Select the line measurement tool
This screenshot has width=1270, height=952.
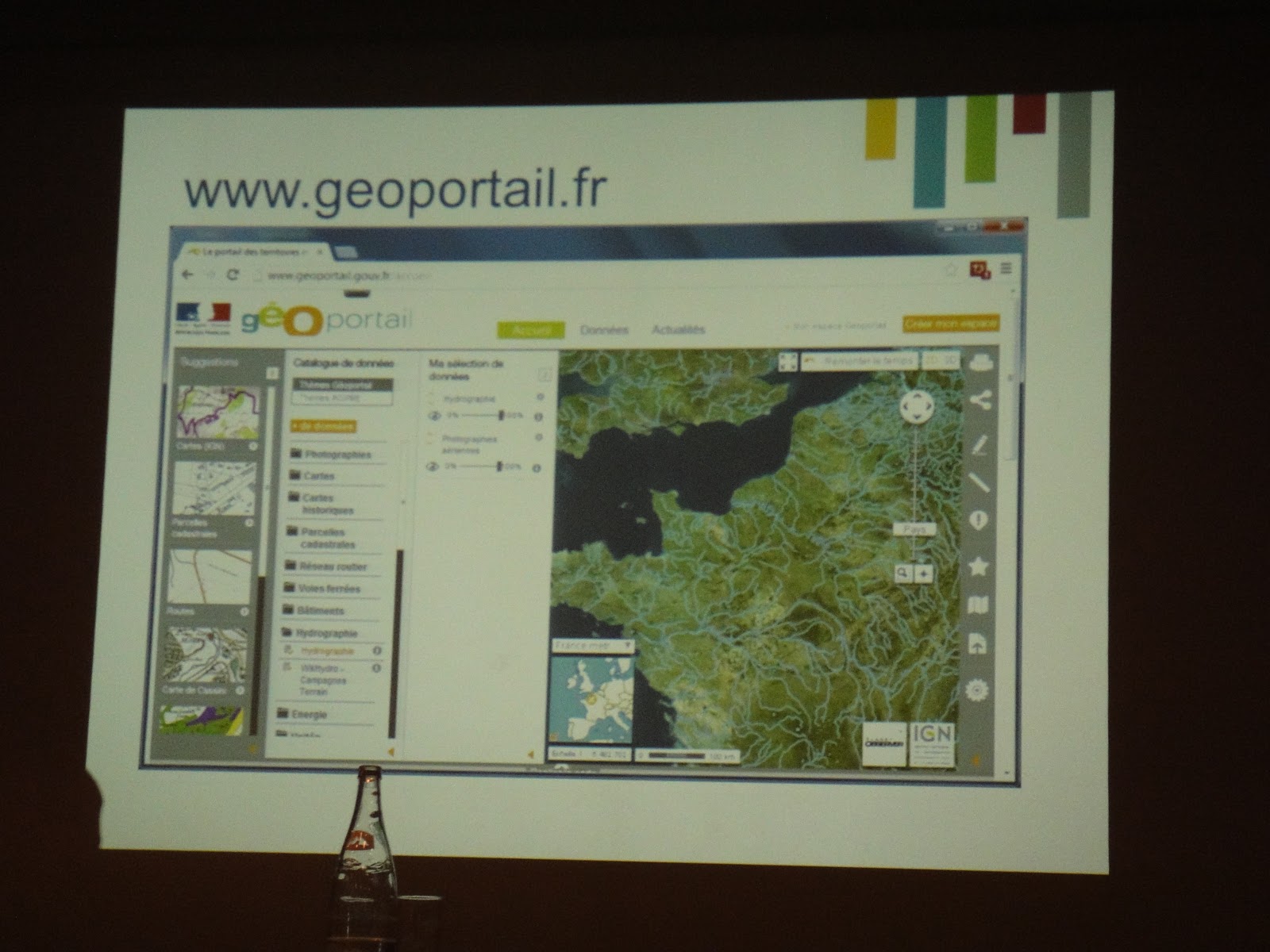979,482
